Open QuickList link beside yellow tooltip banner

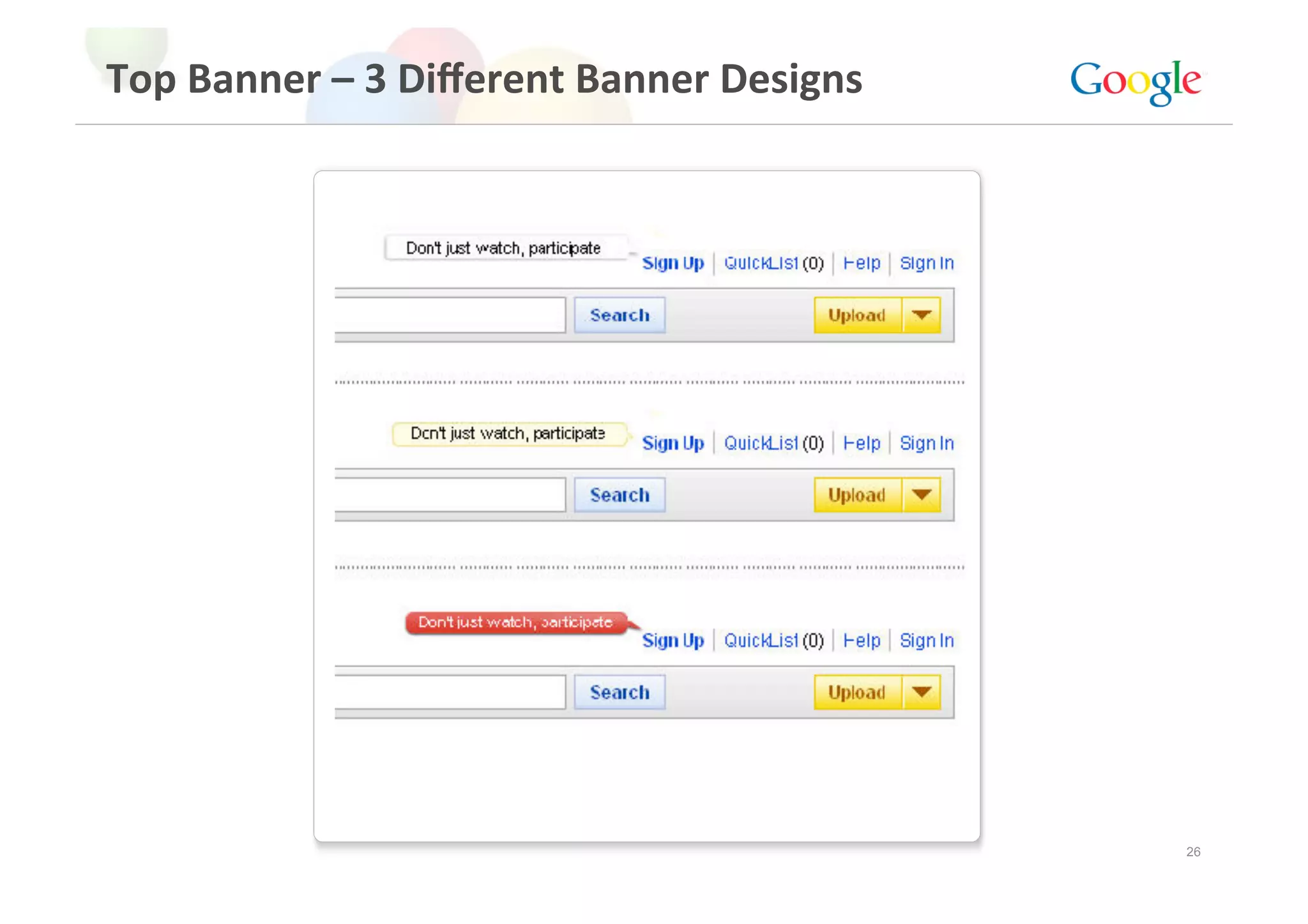(773, 443)
